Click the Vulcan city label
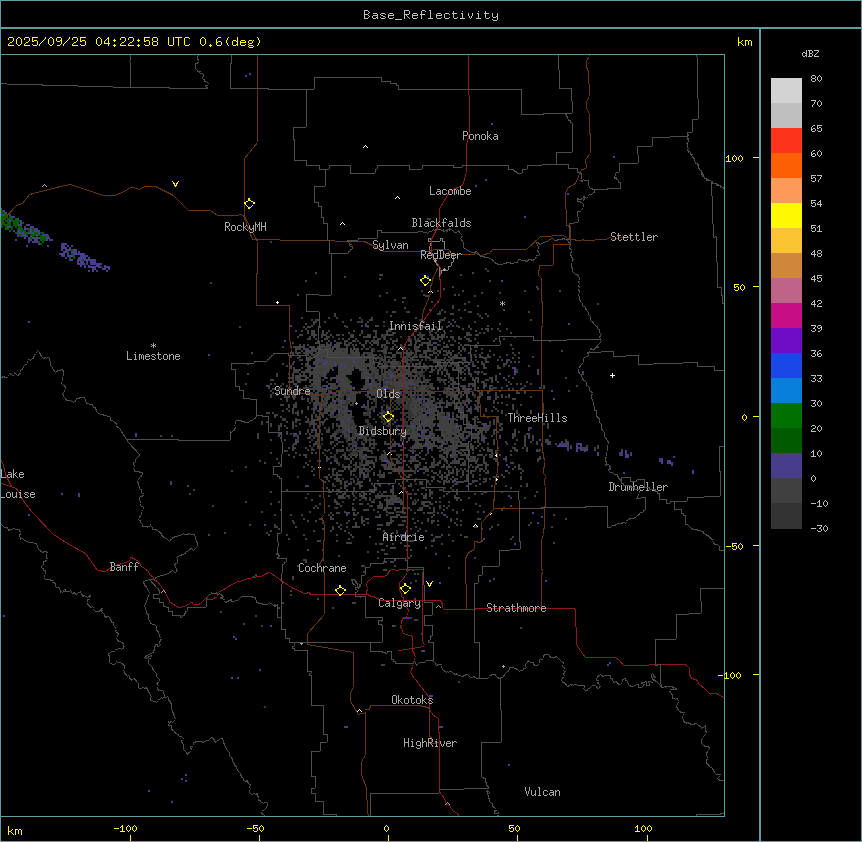862x842 pixels. (x=542, y=792)
